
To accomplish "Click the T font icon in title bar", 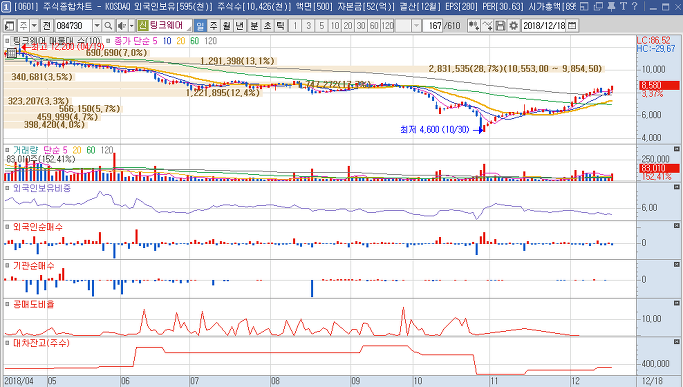I will point(623,6).
